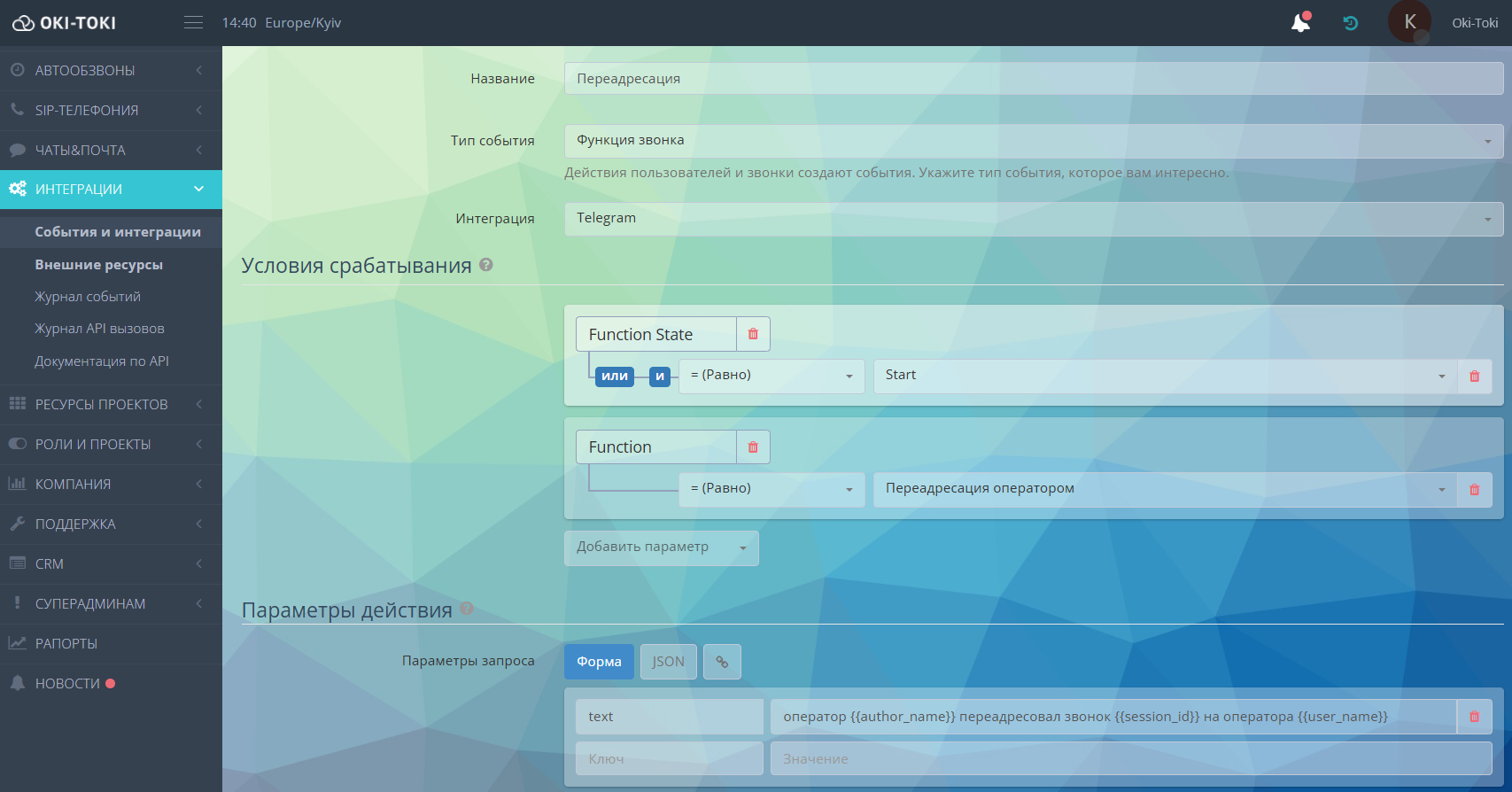Open the Интеграция Telegram dropdown

[x=1033, y=219]
